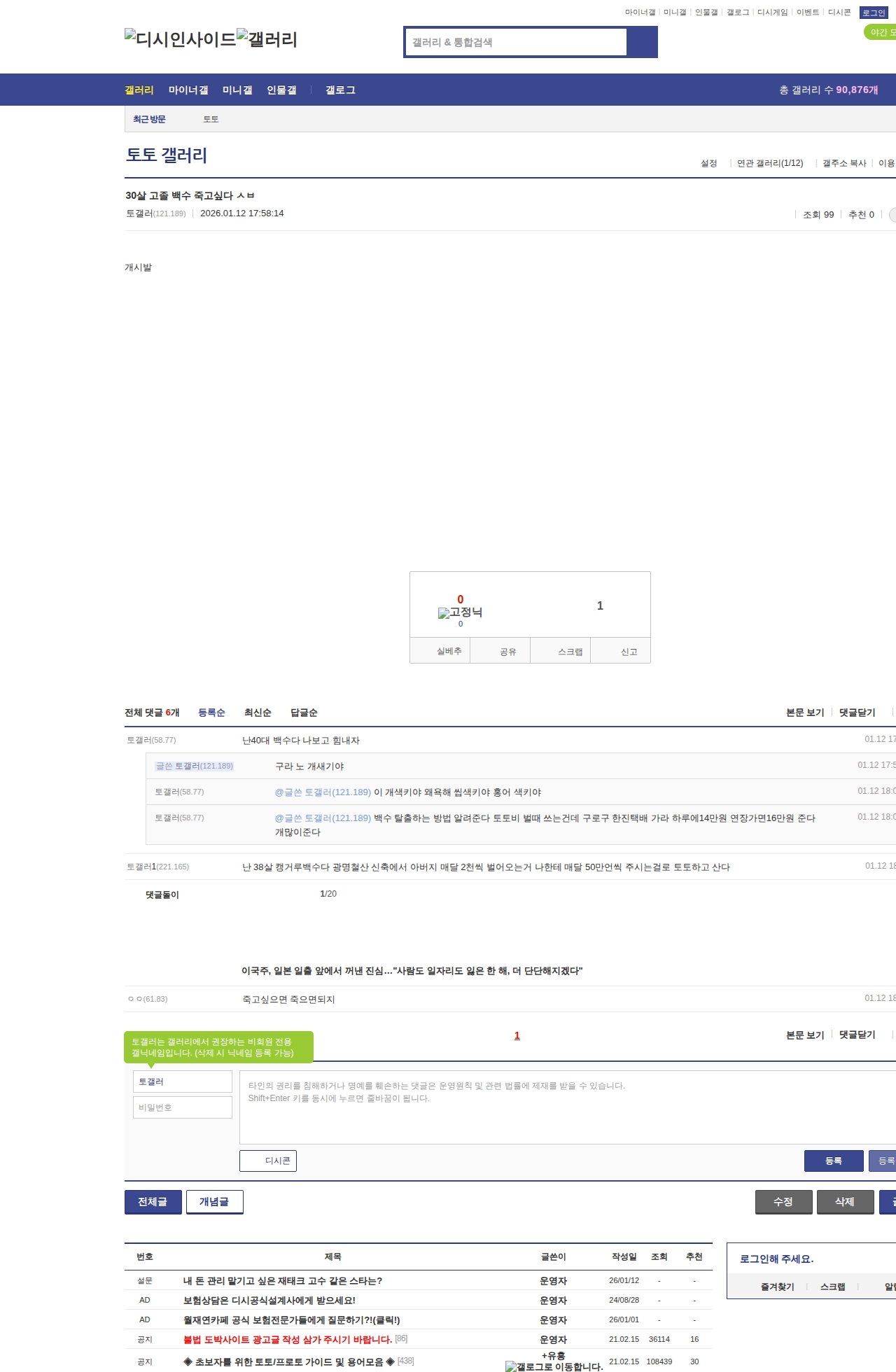This screenshot has height=1372, width=896.
Task: Select 갤로그 in the blue navigation bar
Action: (340, 90)
